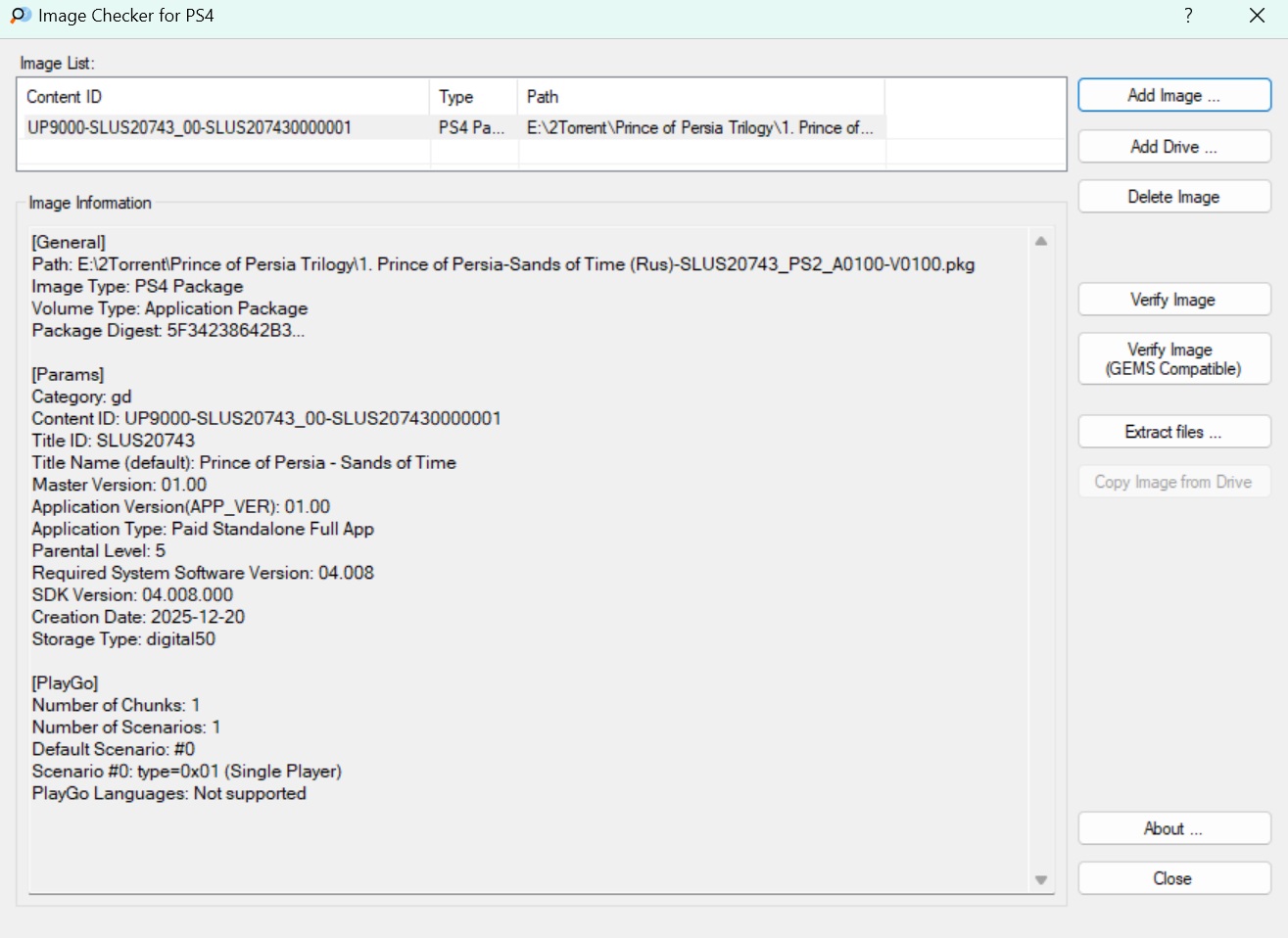Start the plain Verify Image button
Viewport: 1288px width, 938px height.
tap(1173, 300)
